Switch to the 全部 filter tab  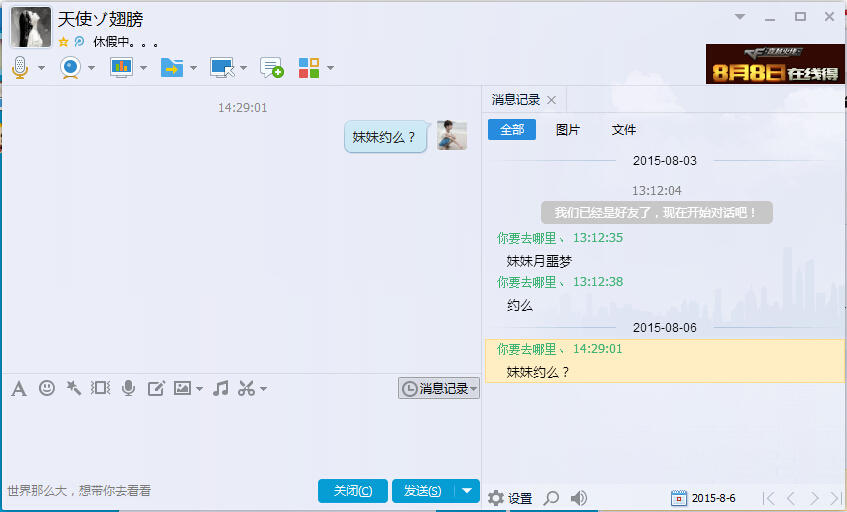click(x=512, y=130)
